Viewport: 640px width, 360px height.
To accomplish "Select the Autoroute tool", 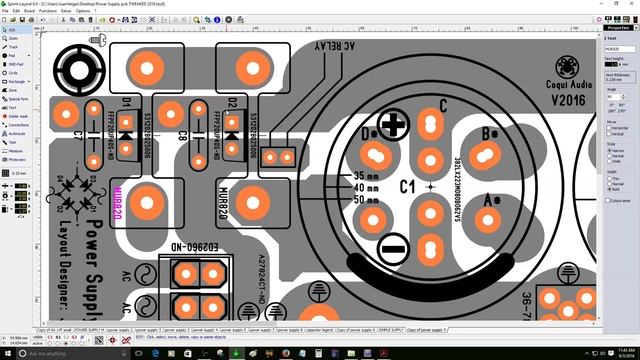I will (16, 133).
